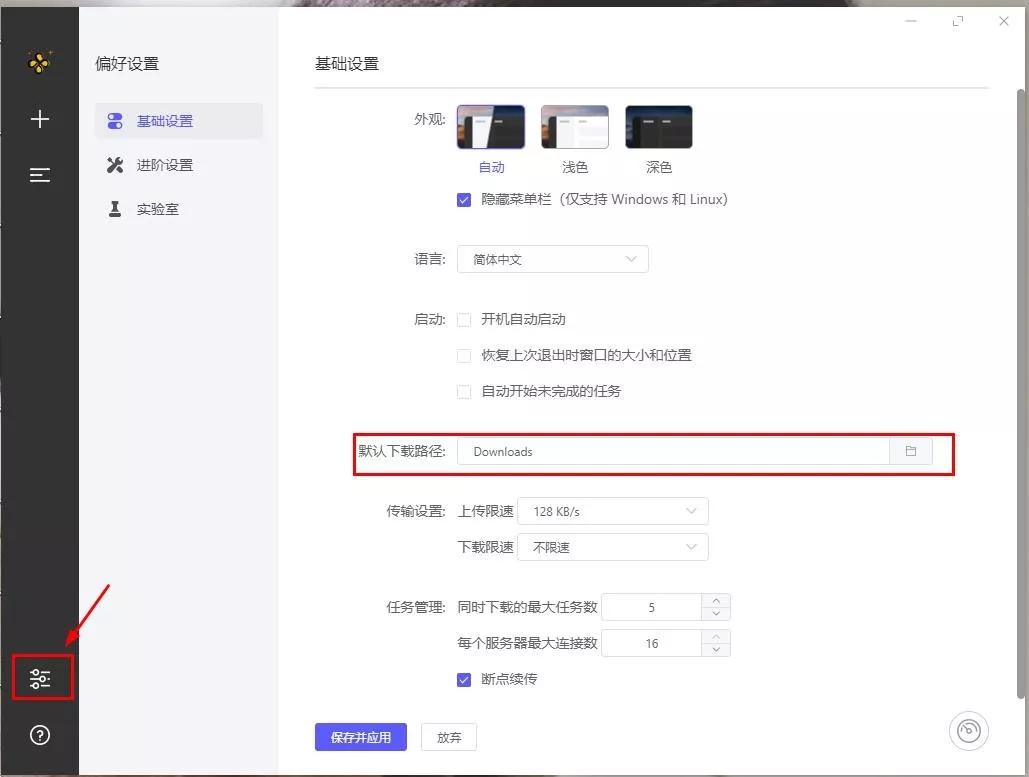This screenshot has height=777, width=1029.
Task: Uncheck the 断点续传 option
Action: [463, 679]
